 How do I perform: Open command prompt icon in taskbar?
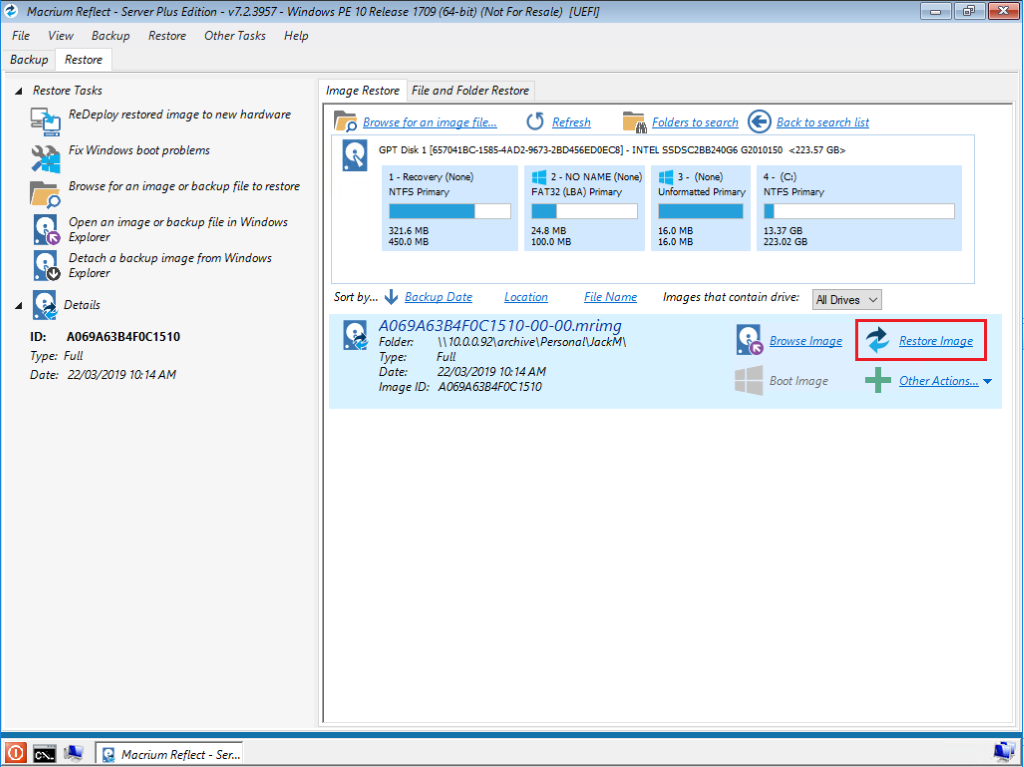[44, 753]
